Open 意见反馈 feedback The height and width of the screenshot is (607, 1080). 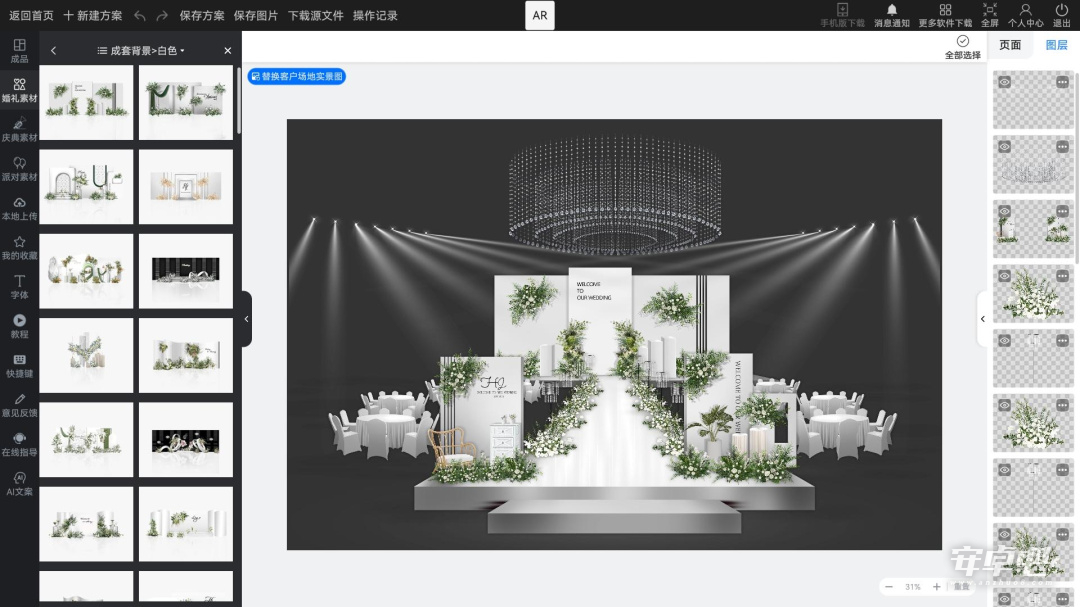coord(19,405)
